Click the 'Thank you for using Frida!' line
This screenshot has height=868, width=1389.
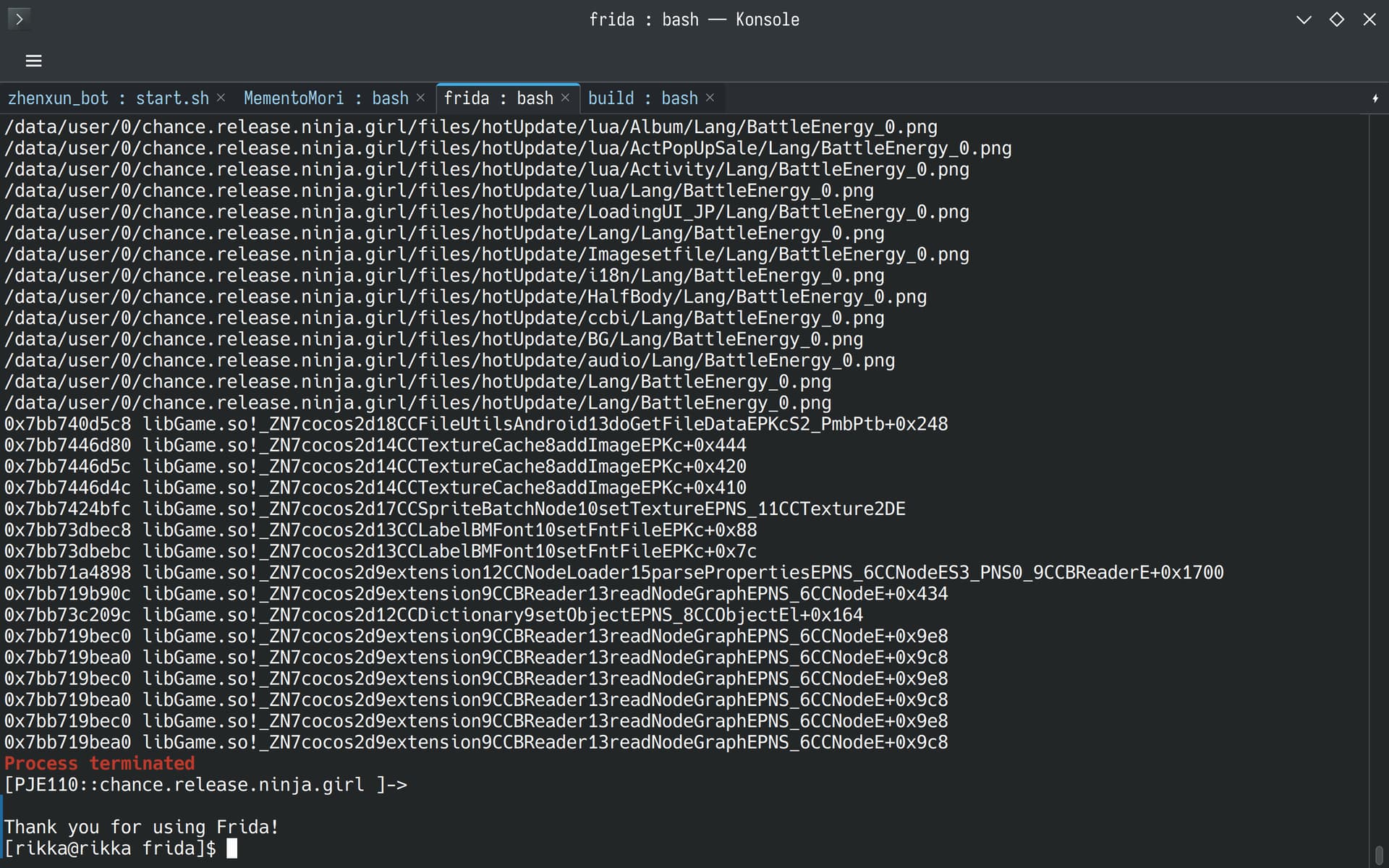[142, 827]
